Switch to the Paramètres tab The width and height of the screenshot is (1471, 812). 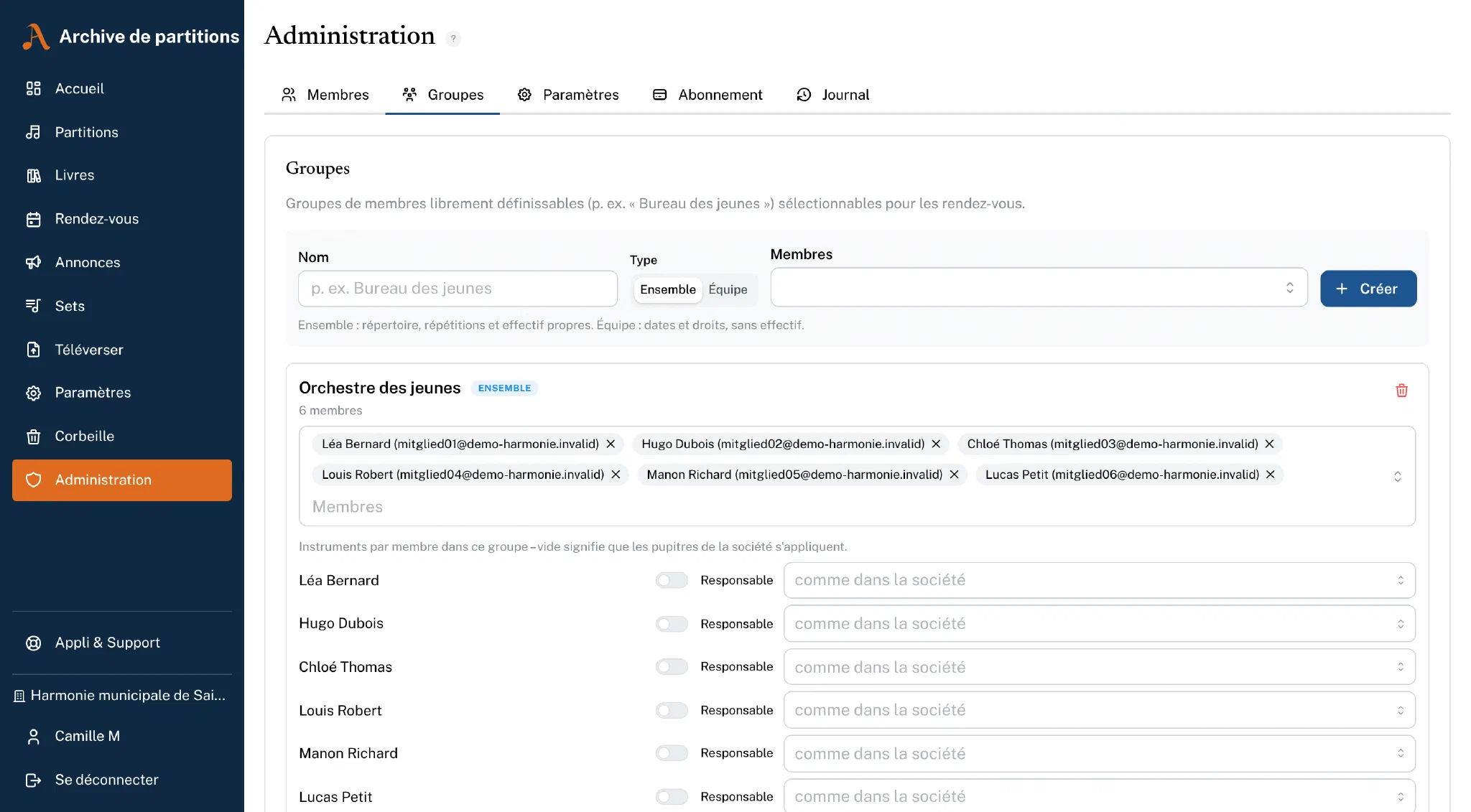567,95
